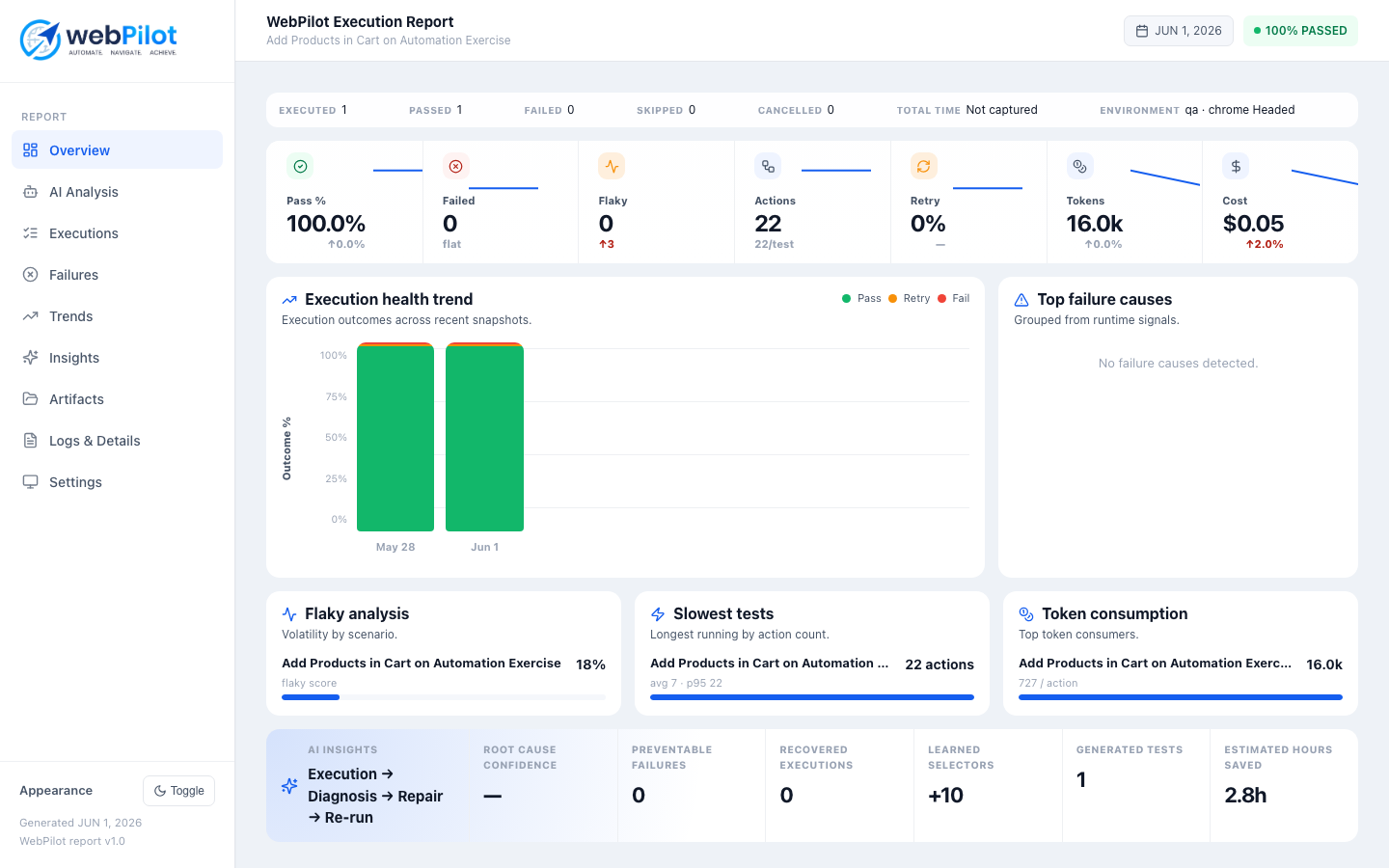Click the 16.0k token consumer value
This screenshot has height=868, width=1389.
(x=1324, y=665)
